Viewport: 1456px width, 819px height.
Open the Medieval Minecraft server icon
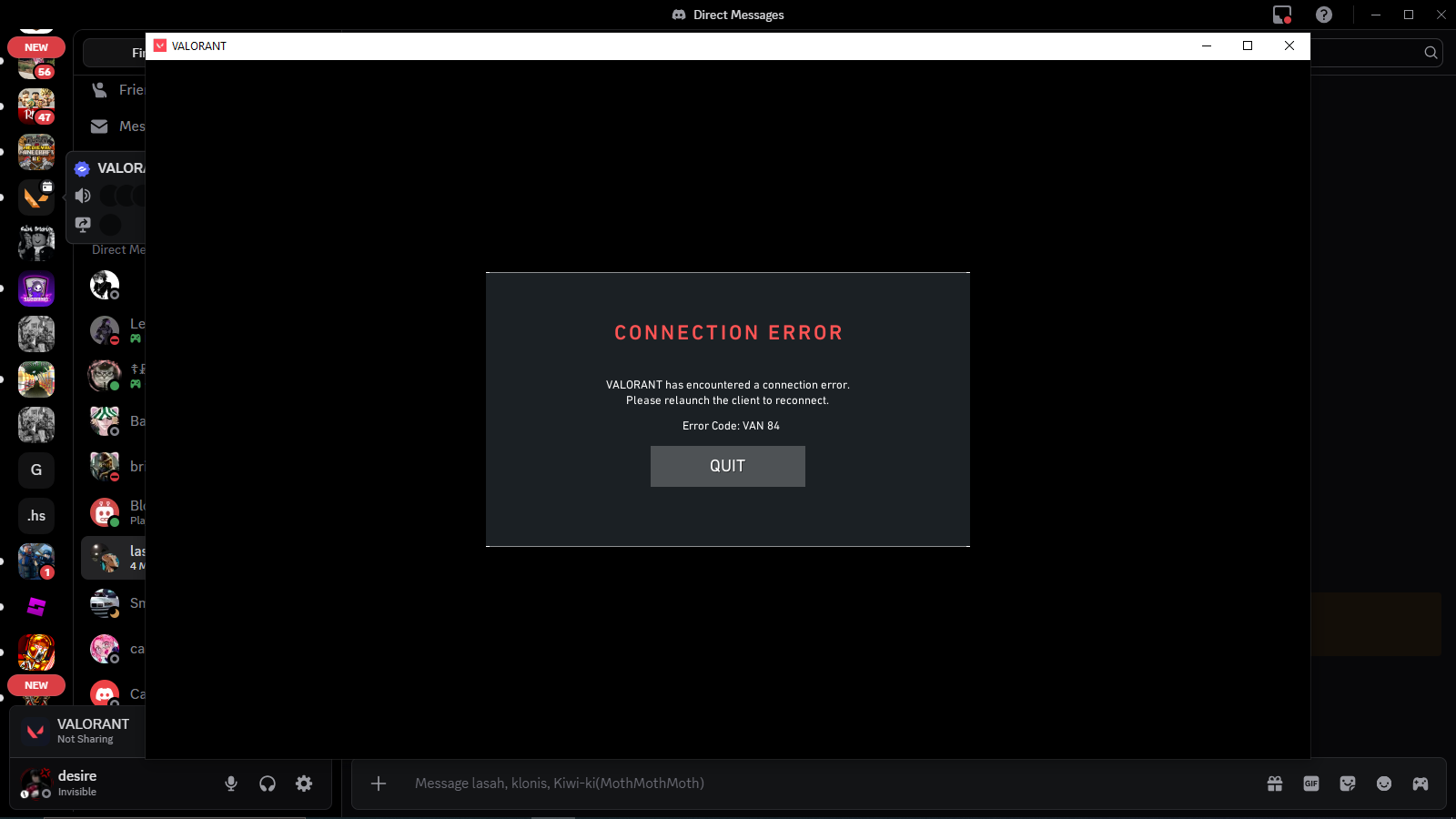pos(36,152)
